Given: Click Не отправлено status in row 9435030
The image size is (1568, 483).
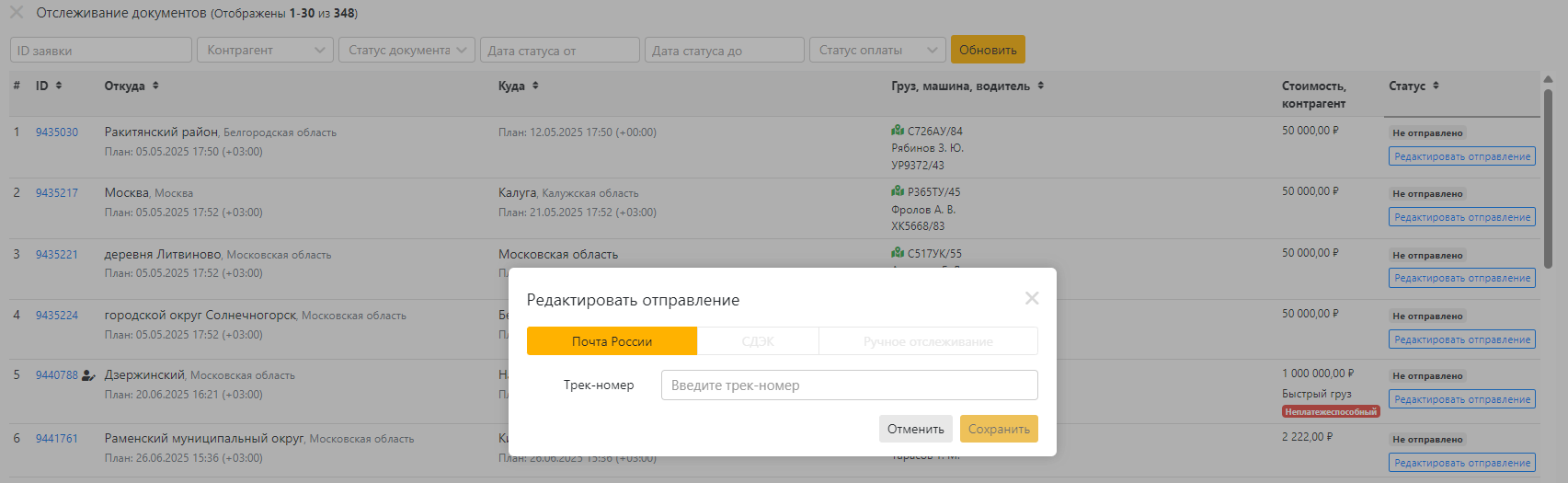Looking at the screenshot, I should [1427, 133].
